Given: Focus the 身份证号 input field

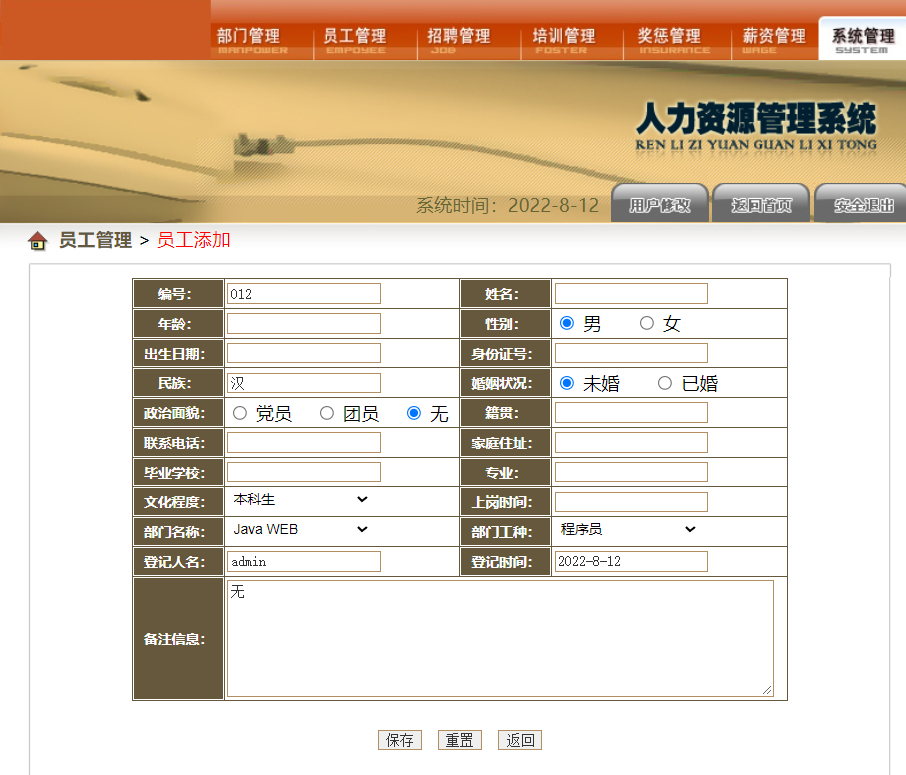Looking at the screenshot, I should point(631,353).
